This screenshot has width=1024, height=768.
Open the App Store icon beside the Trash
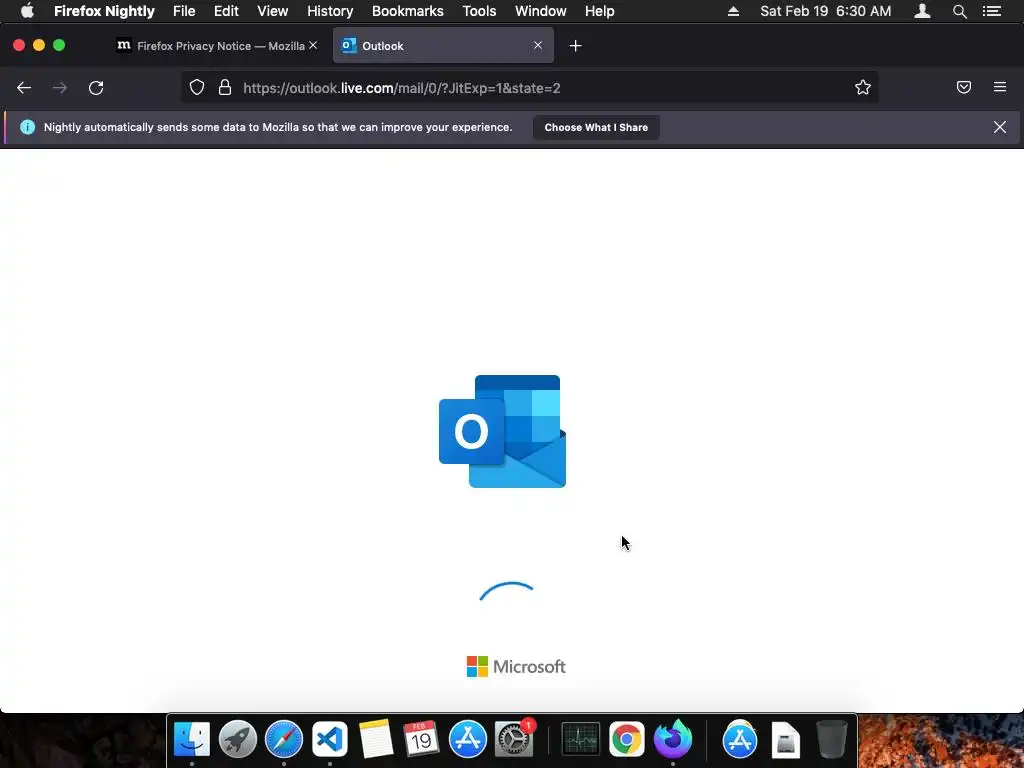740,739
